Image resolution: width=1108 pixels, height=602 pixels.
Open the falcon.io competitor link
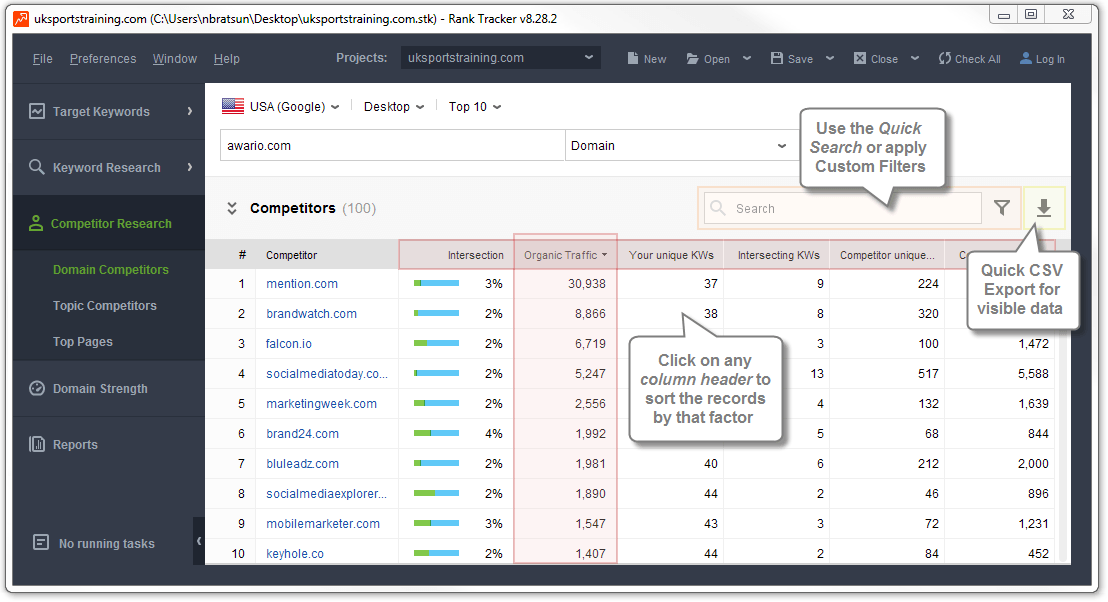(288, 343)
